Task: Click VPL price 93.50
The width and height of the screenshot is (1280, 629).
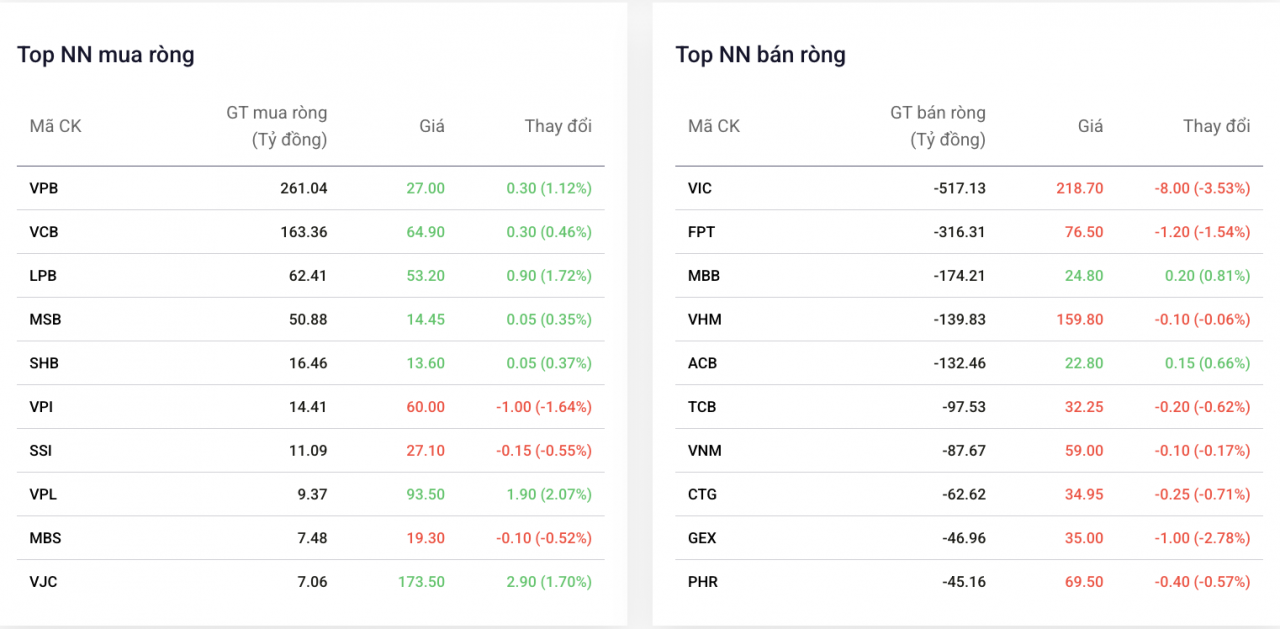Action: point(425,494)
